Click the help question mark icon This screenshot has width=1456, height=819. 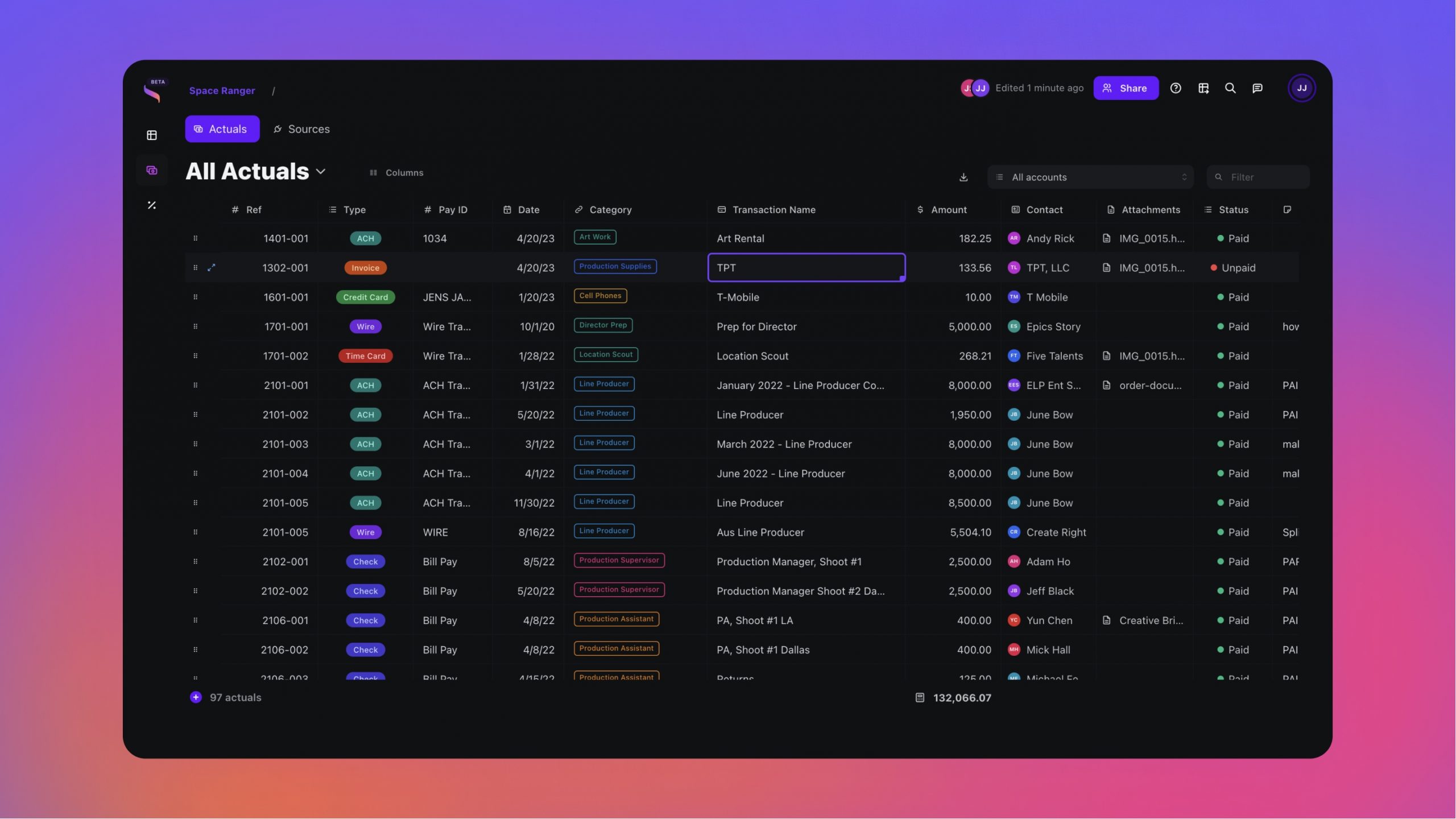(1175, 88)
